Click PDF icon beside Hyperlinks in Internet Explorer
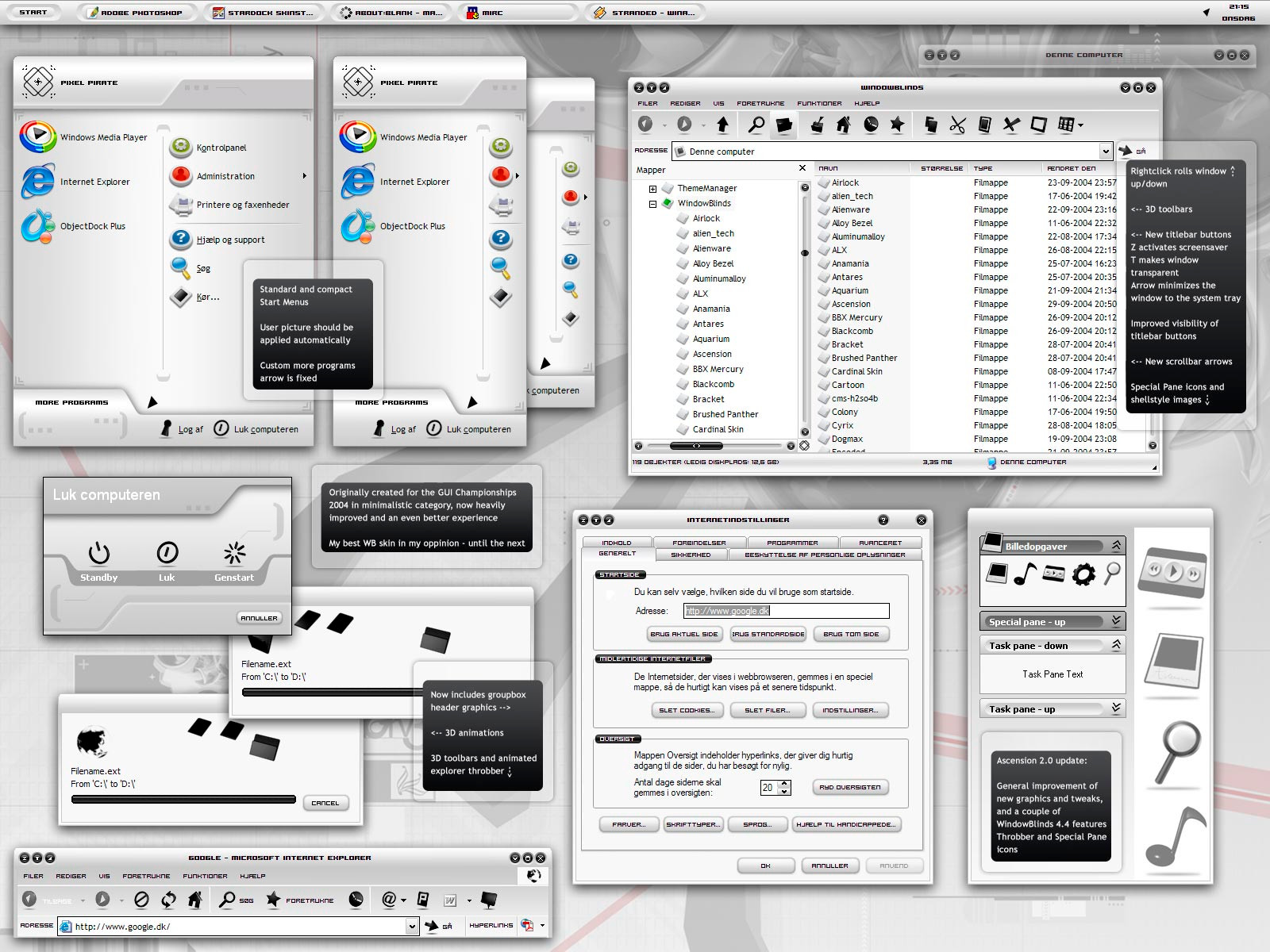 click(x=528, y=925)
